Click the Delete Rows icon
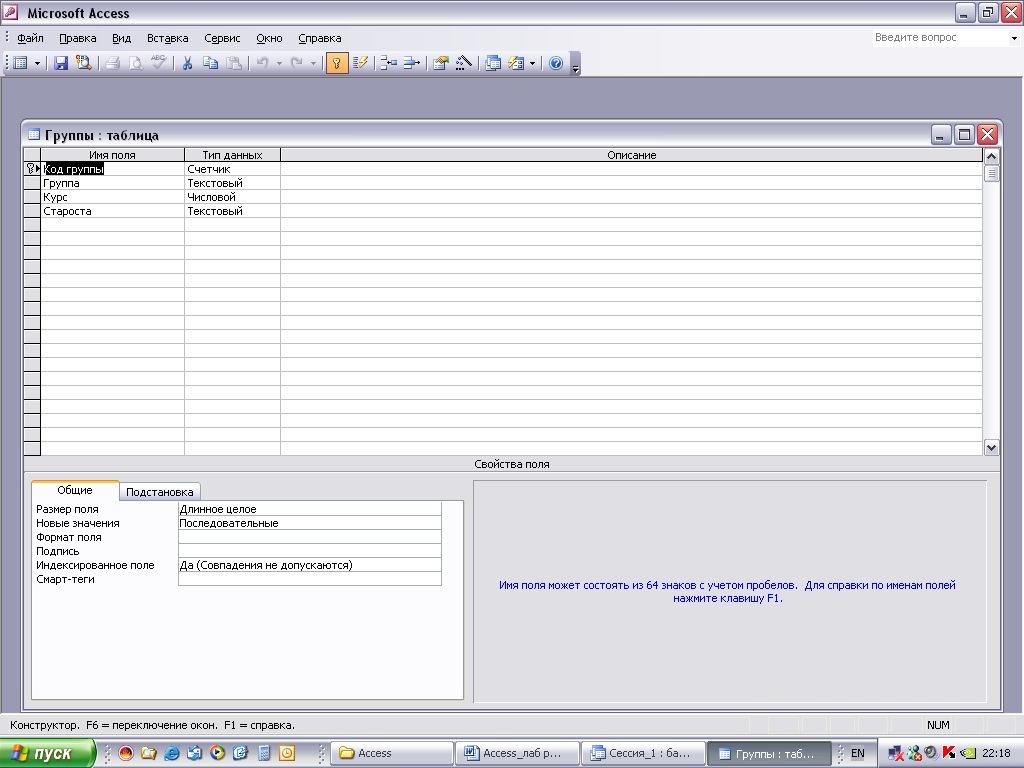This screenshot has height=768, width=1024. [x=411, y=63]
